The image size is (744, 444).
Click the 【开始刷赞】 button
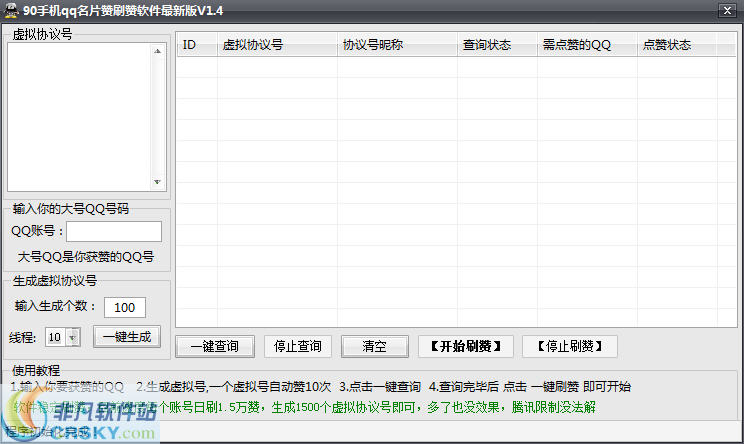click(465, 346)
